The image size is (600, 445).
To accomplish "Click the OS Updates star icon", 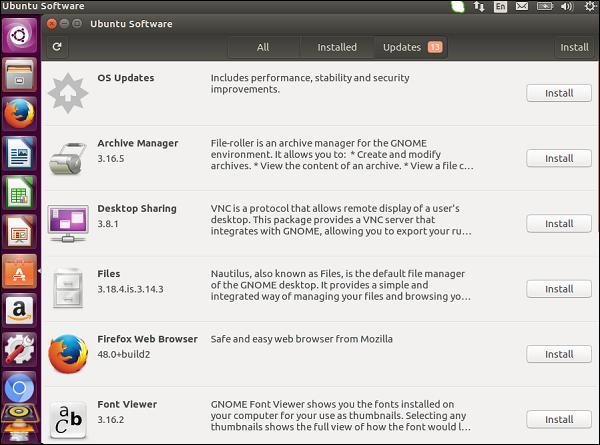I will tap(68, 92).
